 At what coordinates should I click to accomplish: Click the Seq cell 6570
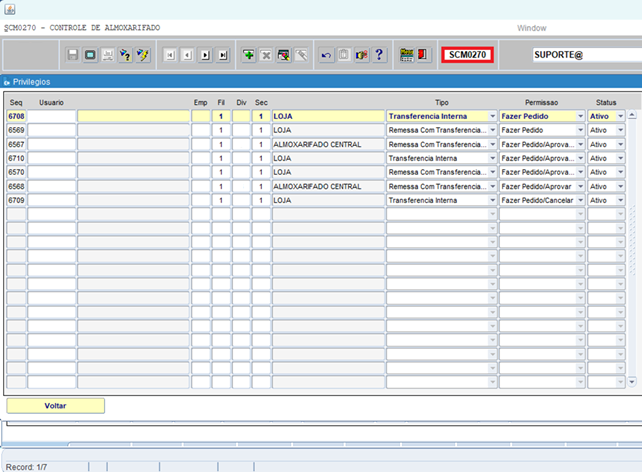(16, 172)
